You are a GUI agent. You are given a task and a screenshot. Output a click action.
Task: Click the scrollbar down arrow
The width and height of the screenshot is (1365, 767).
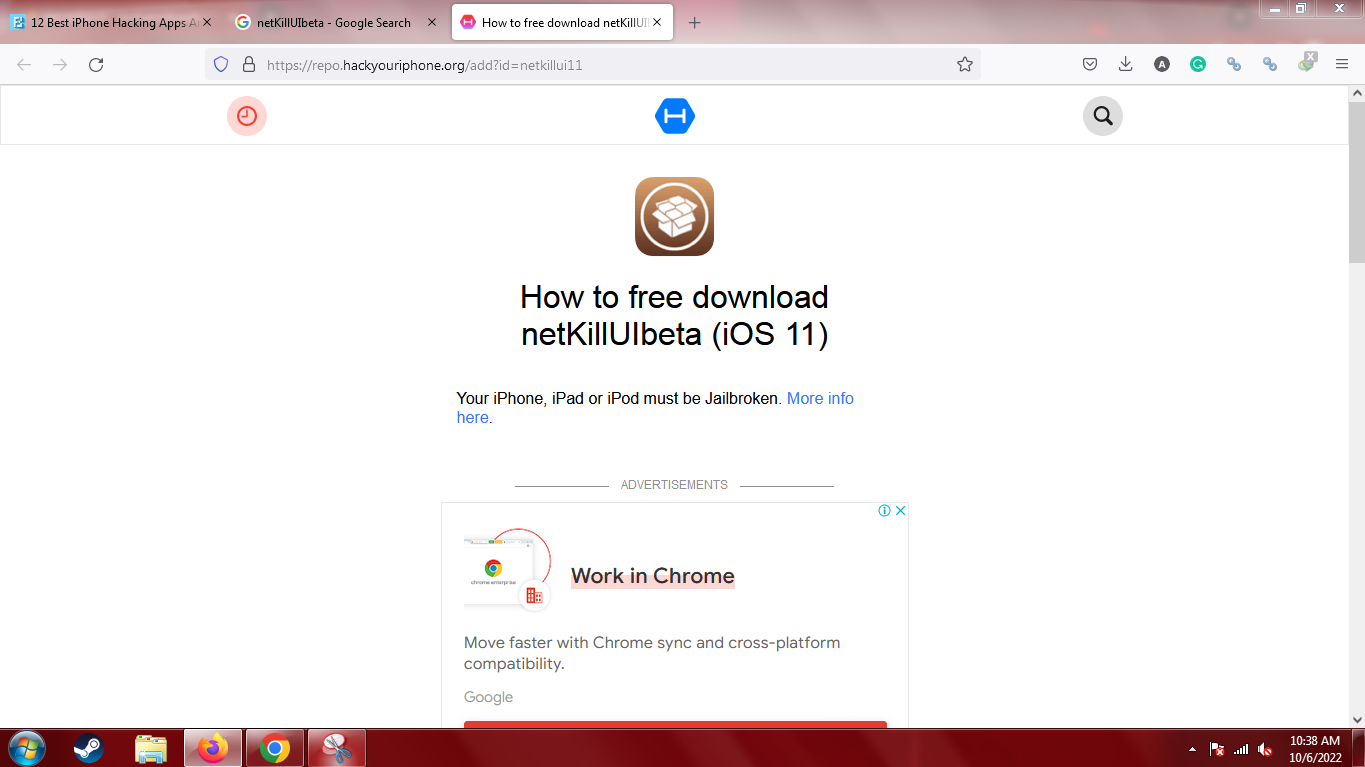[1356, 719]
